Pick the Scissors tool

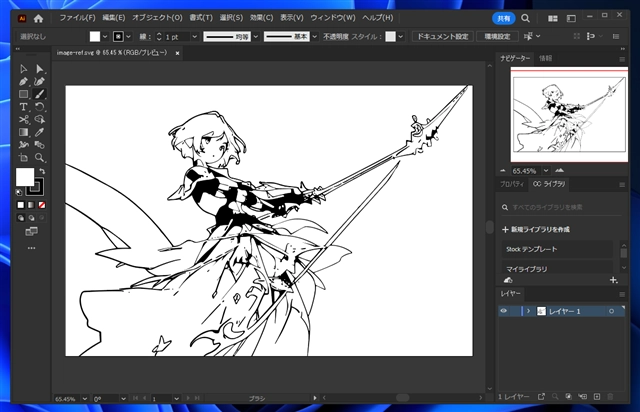(23, 119)
